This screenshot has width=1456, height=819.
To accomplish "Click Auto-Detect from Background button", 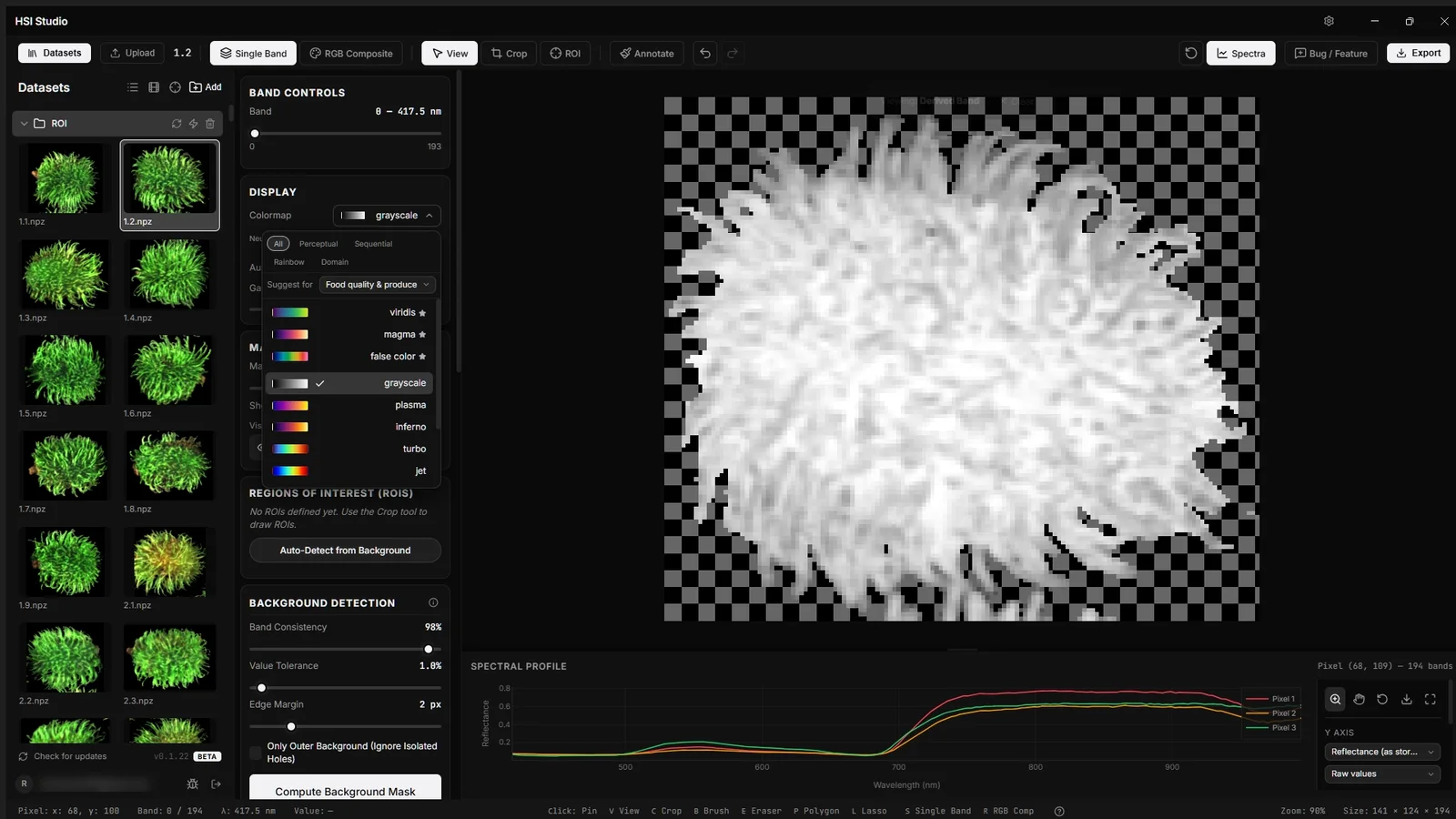I will point(345,551).
